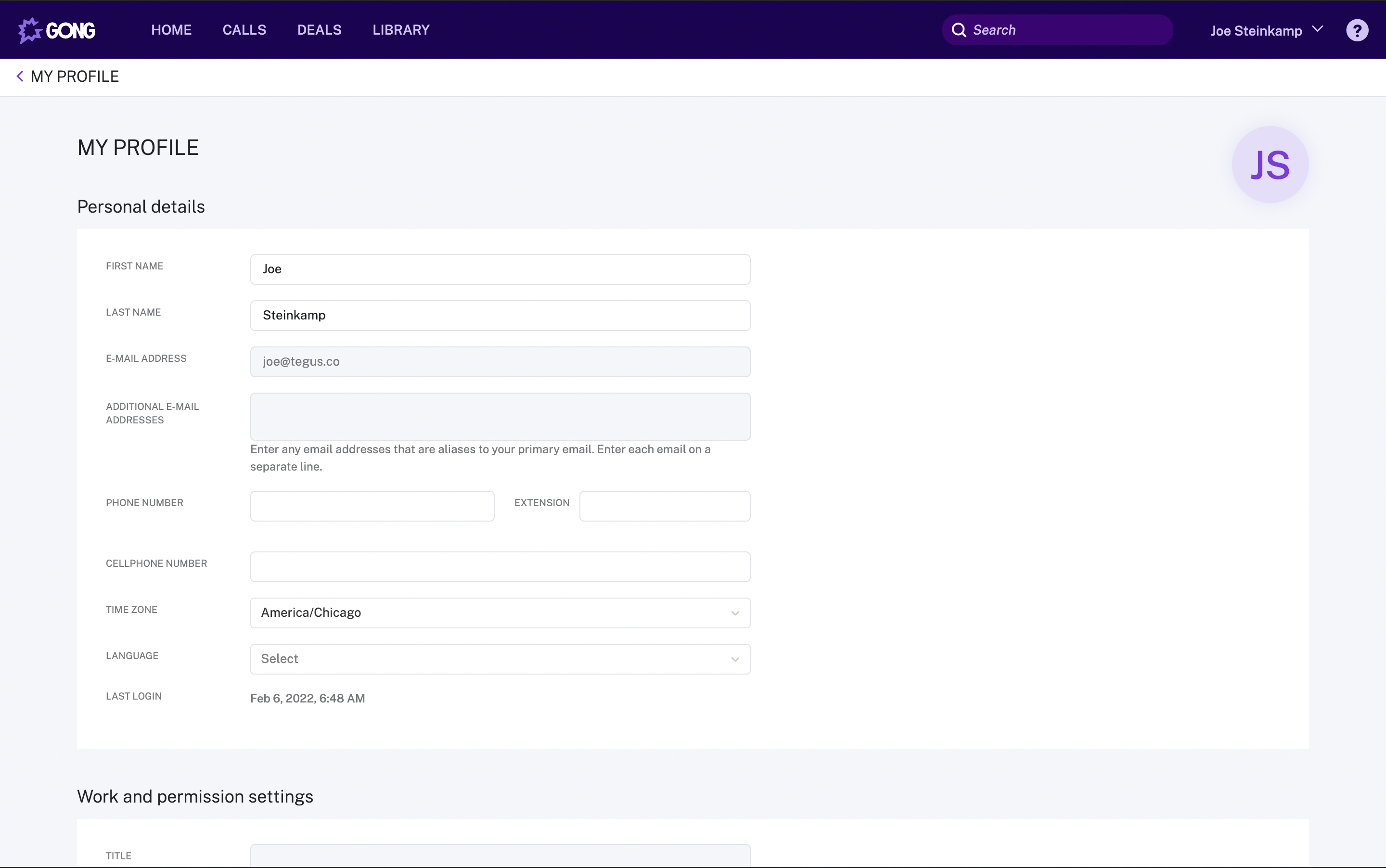This screenshot has width=1386, height=868.
Task: Open the help question mark icon
Action: pos(1357,30)
